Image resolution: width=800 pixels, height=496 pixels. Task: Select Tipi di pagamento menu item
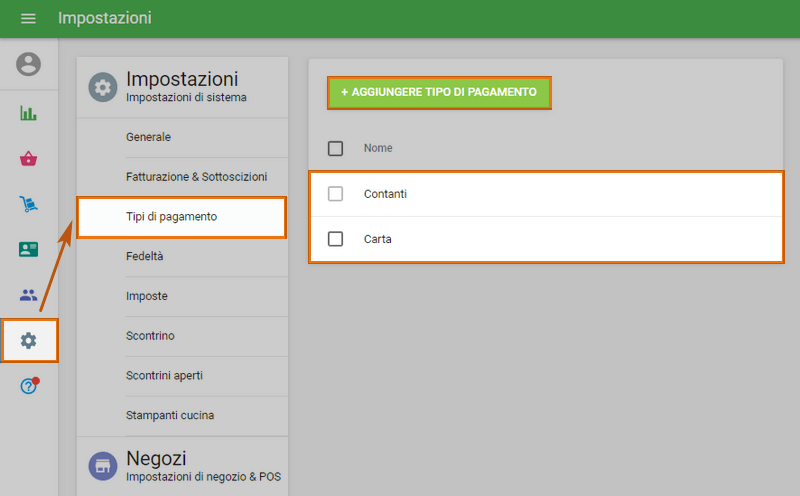[x=181, y=217]
